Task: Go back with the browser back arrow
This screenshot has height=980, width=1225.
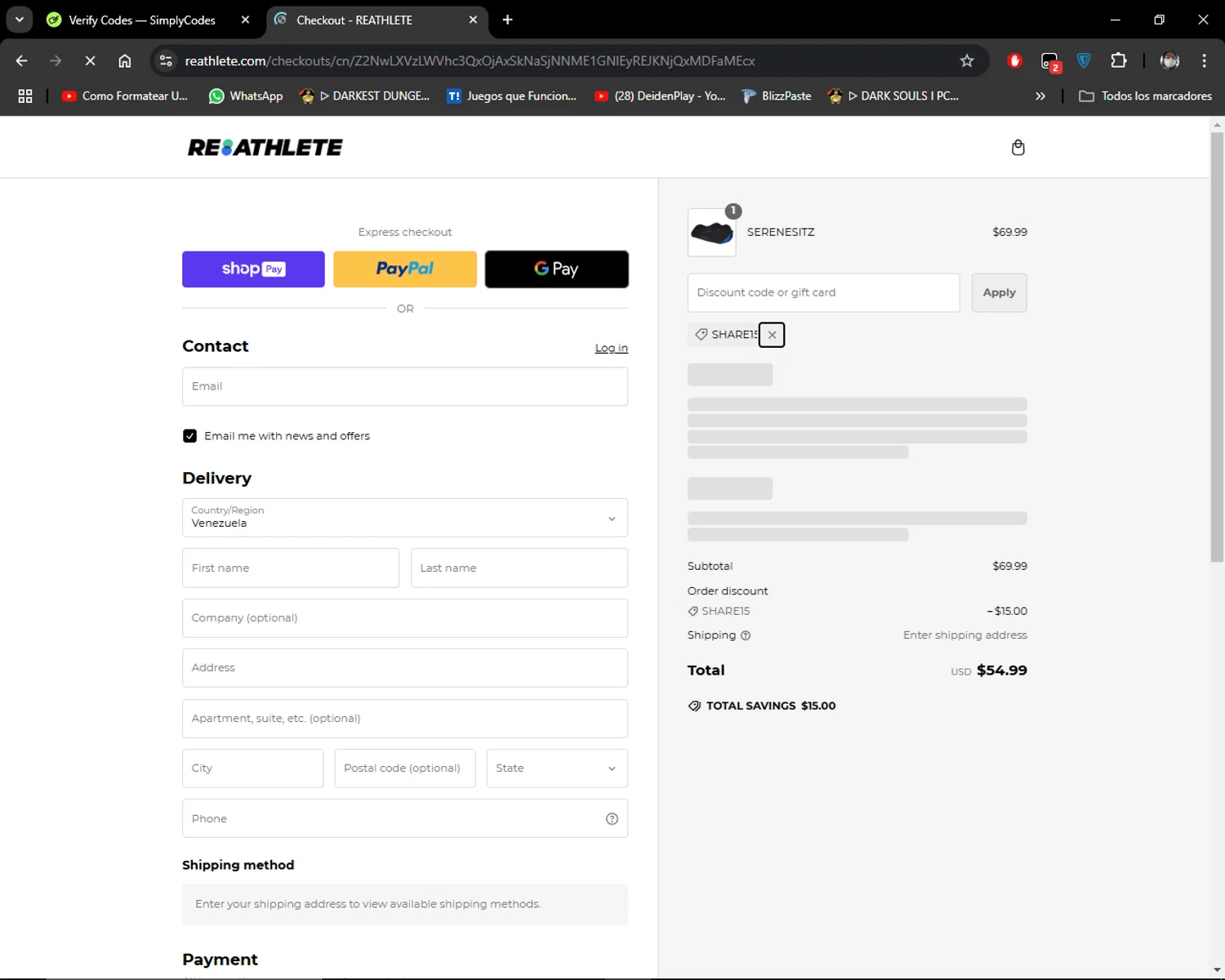Action: tap(22, 60)
